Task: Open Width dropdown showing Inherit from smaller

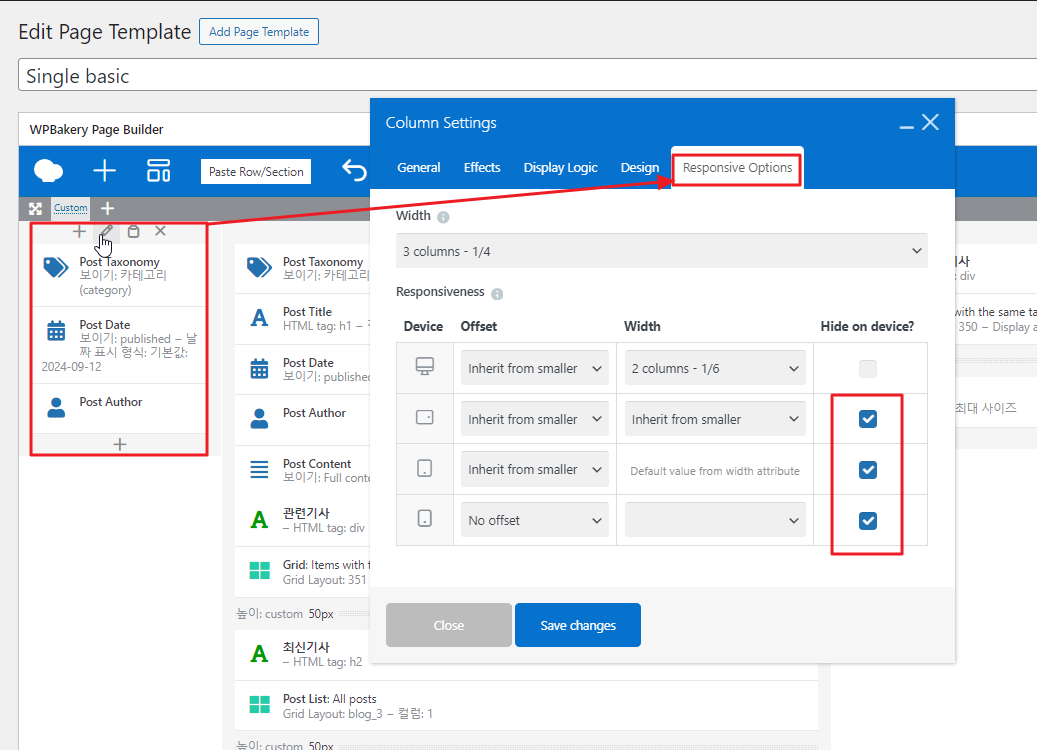Action: [715, 419]
